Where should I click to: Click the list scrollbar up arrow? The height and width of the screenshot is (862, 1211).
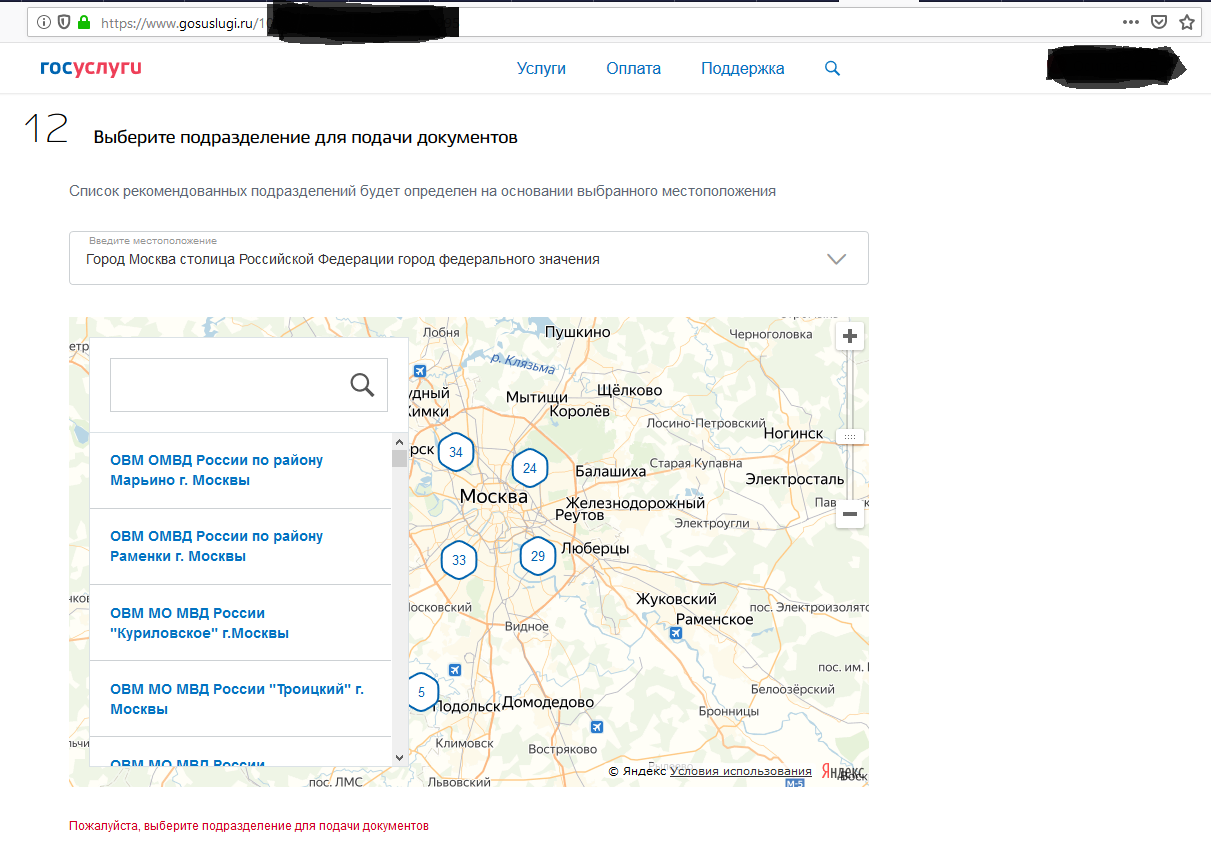(x=399, y=441)
